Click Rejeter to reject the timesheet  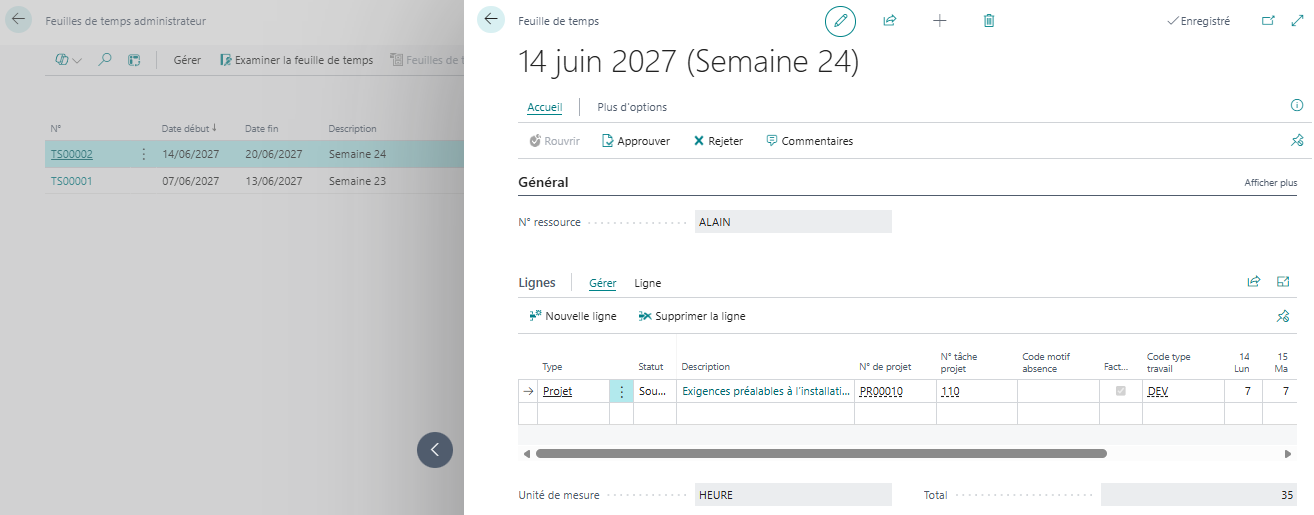click(718, 141)
